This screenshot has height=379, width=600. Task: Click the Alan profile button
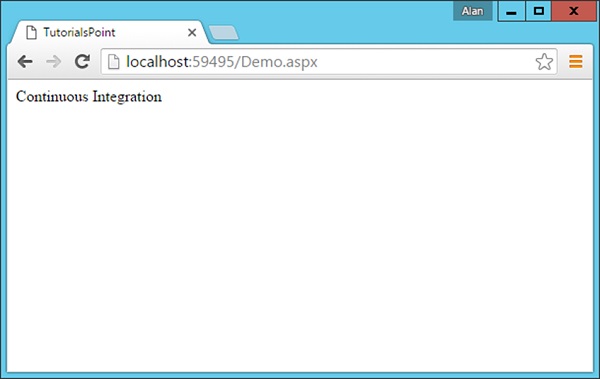click(x=473, y=11)
